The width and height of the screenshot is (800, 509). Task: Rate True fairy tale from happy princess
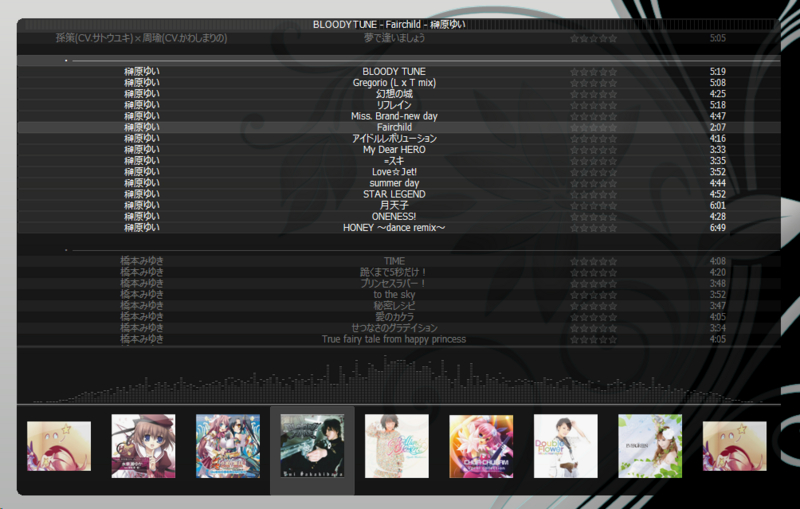pyautogui.click(x=593, y=340)
